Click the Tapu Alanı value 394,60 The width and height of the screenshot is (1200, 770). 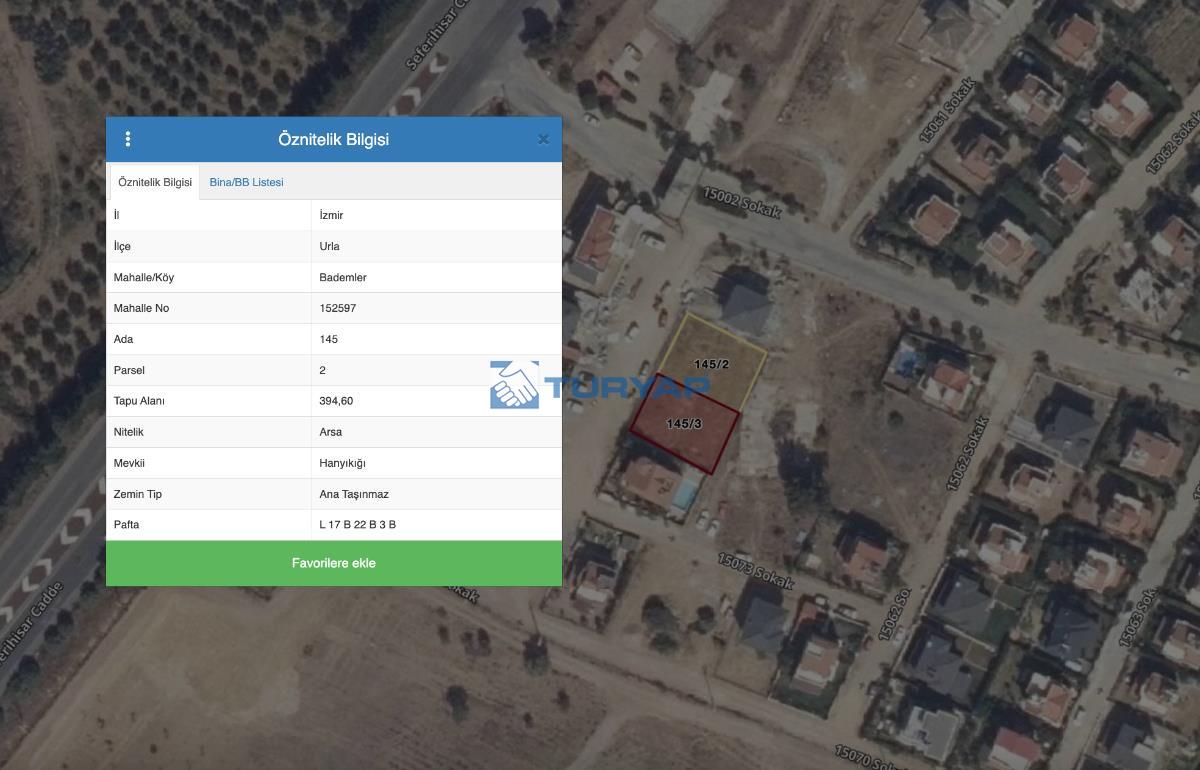tap(336, 401)
